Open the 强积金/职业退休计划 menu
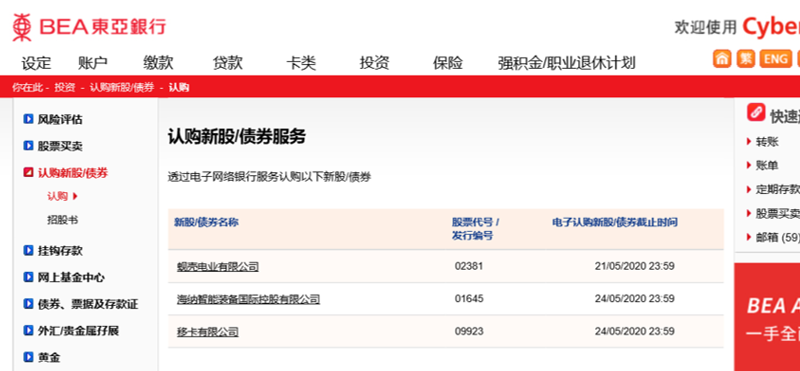 [x=566, y=63]
